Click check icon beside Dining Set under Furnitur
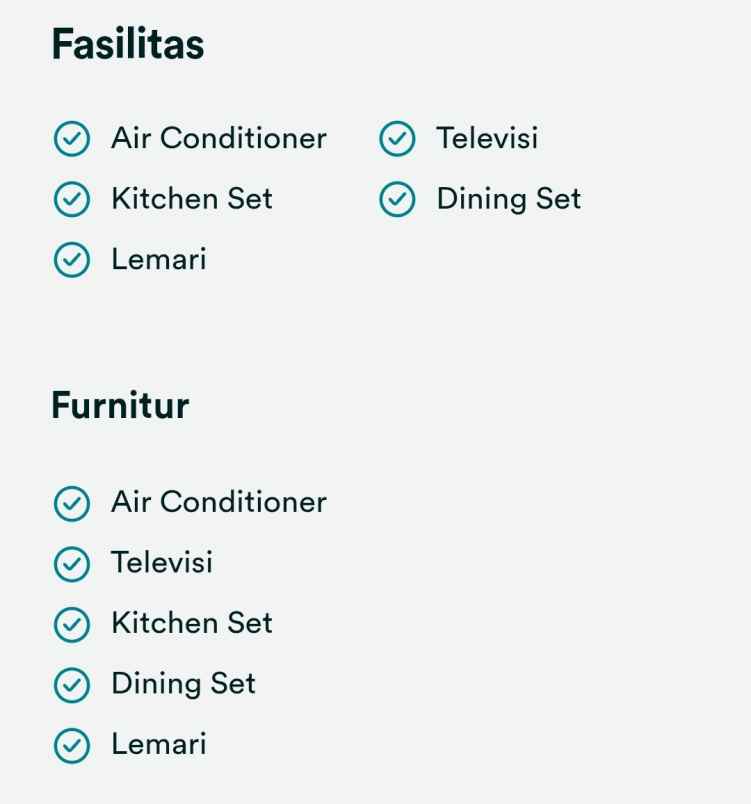 click(x=71, y=685)
